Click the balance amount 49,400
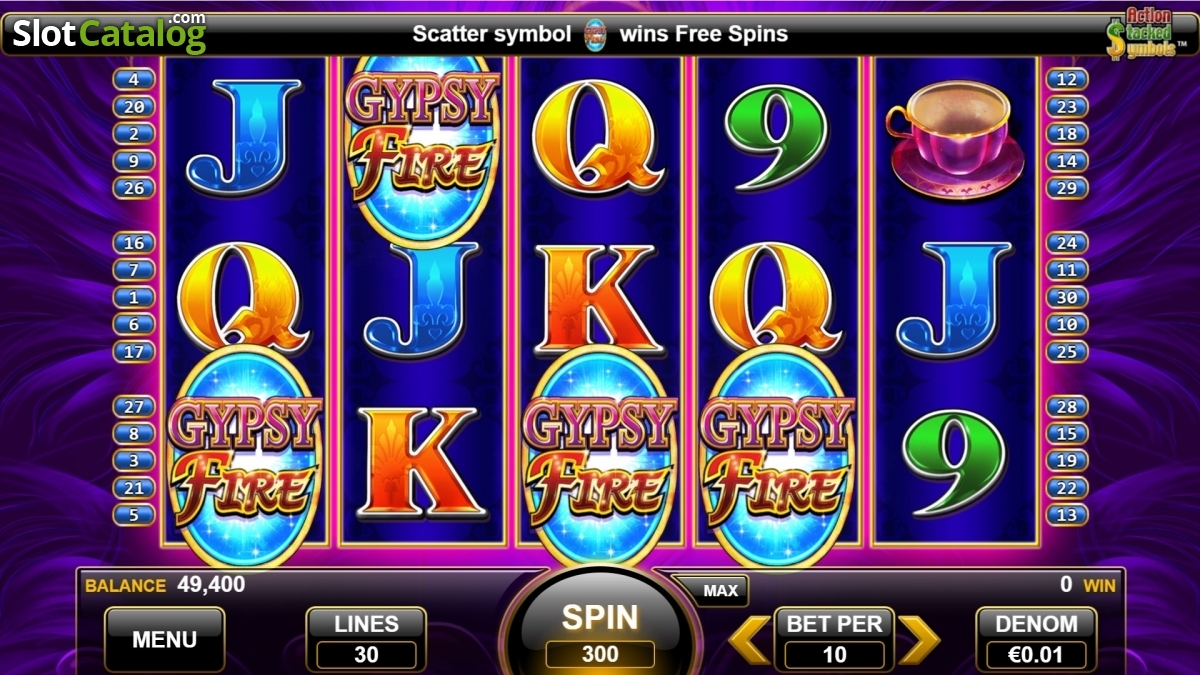This screenshot has height=675, width=1200. click(211, 584)
